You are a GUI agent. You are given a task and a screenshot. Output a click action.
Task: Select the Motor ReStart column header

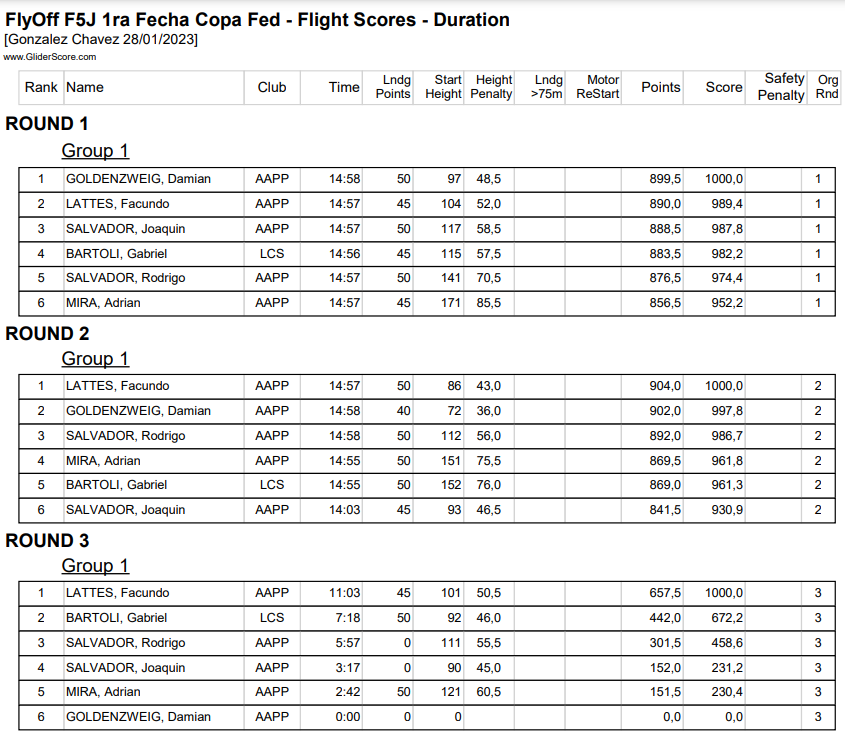[x=597, y=87]
